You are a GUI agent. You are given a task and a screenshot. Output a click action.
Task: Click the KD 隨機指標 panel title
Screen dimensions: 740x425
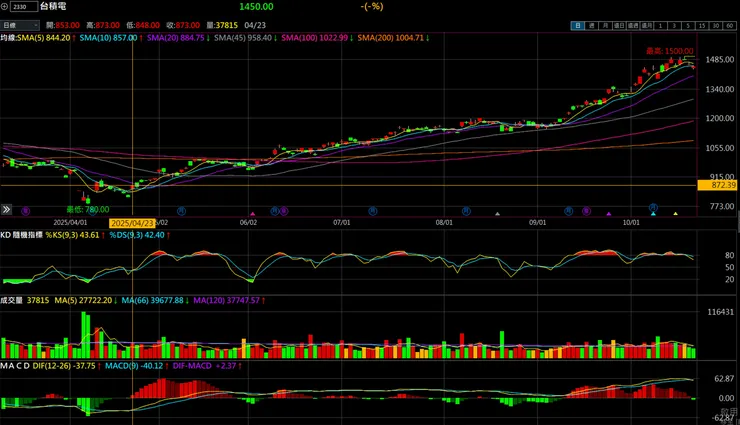tap(21, 234)
